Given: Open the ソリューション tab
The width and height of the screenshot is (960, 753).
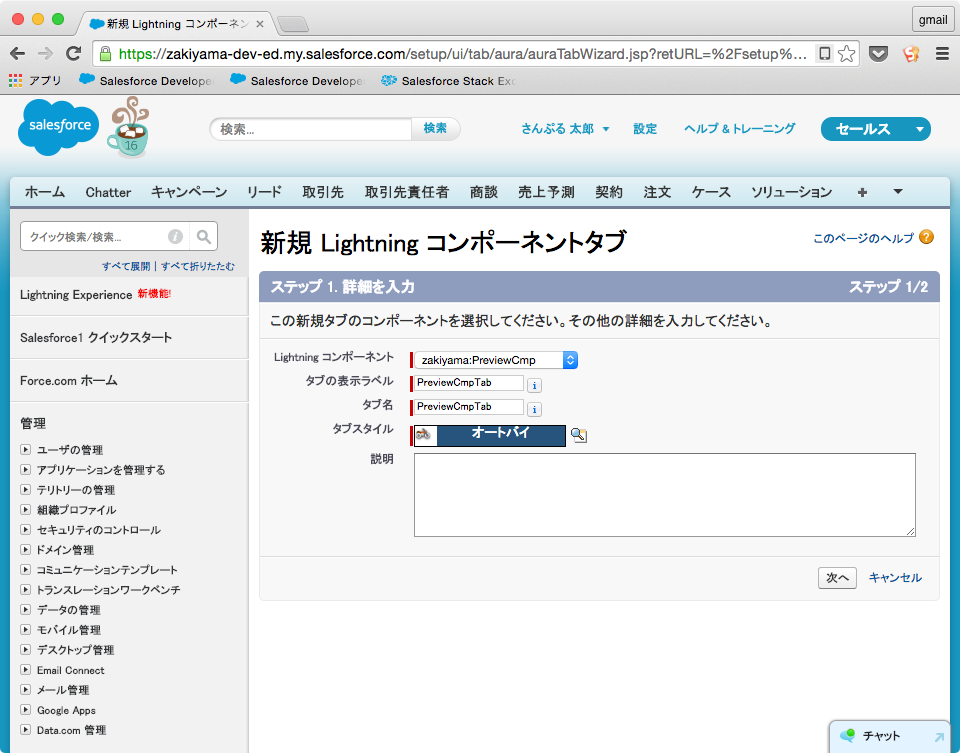Looking at the screenshot, I should click(x=792, y=192).
